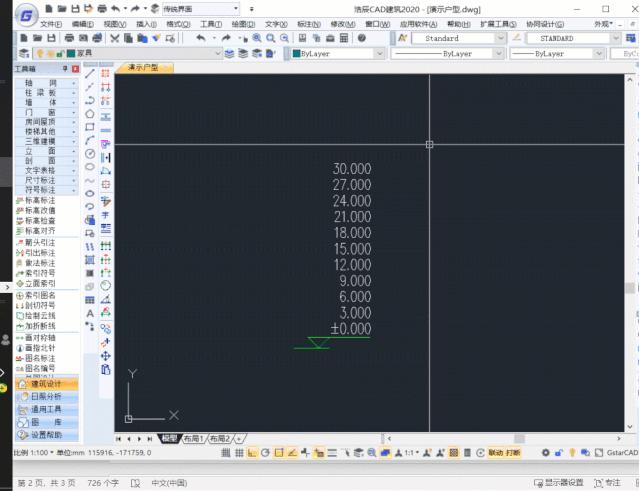Expand the 墙体 toolbox category
Screen dimensions: 639x491
(x=46, y=102)
